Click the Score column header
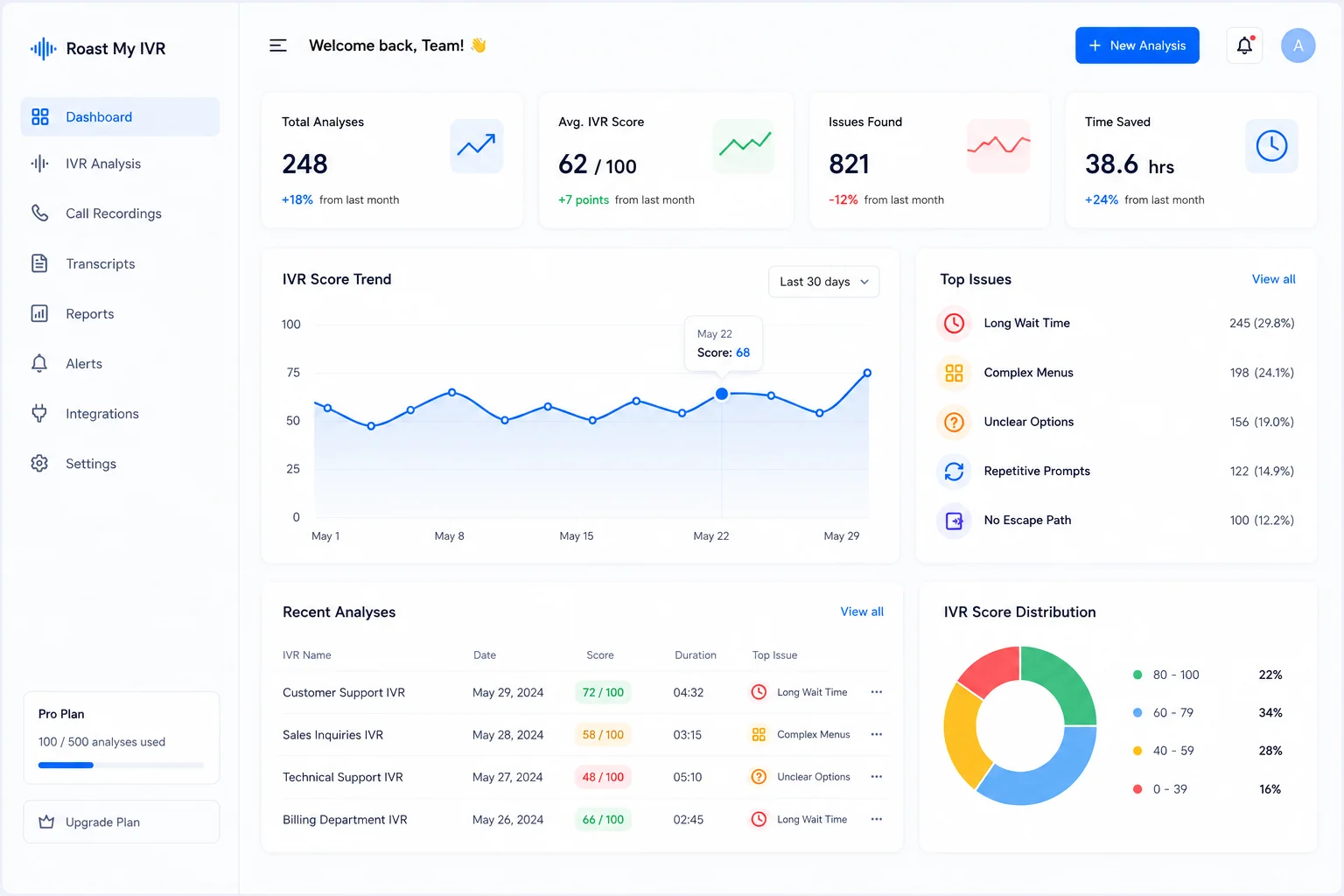 point(600,655)
